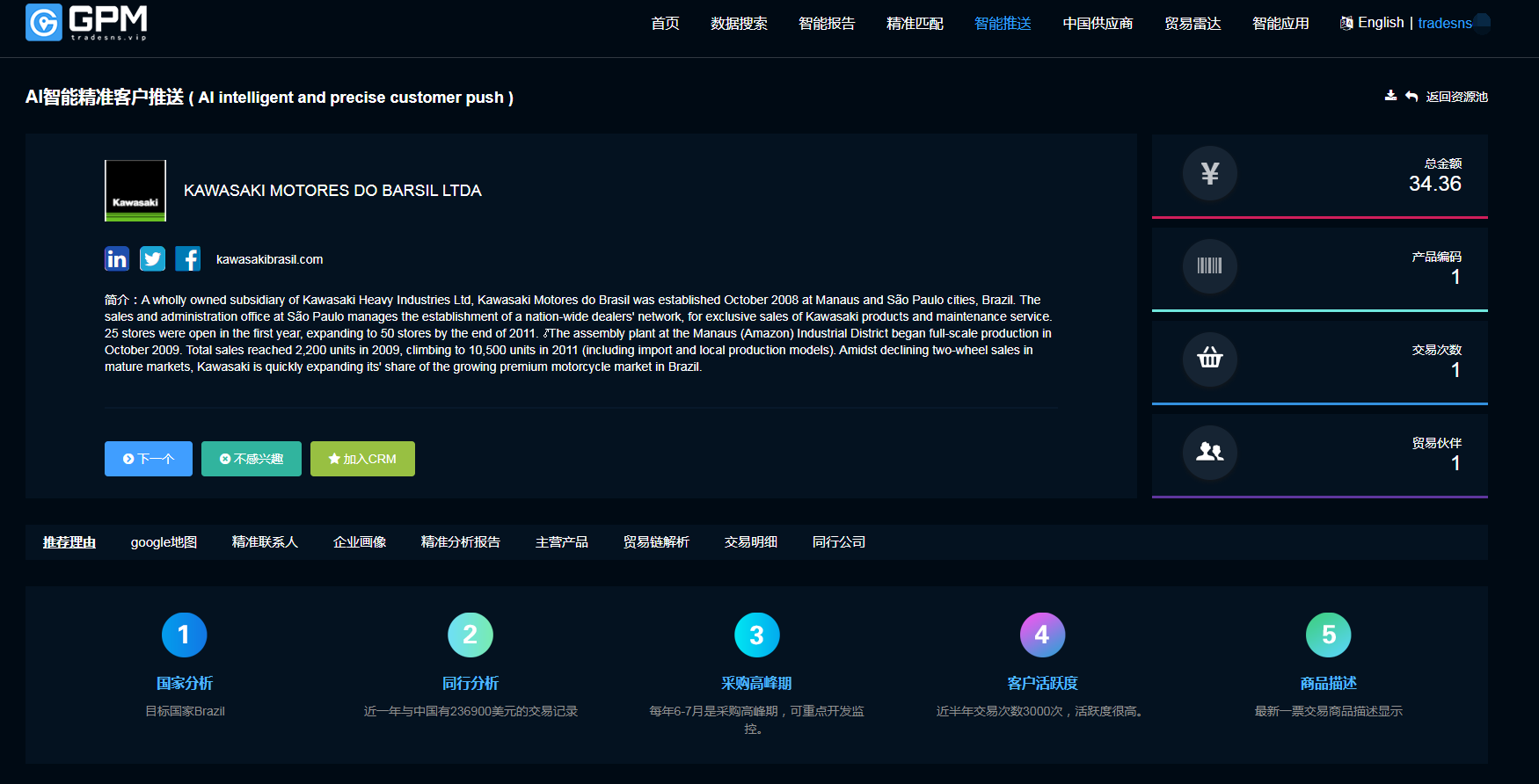Select the 企业画像 tab
The width and height of the screenshot is (1539, 784).
(360, 542)
